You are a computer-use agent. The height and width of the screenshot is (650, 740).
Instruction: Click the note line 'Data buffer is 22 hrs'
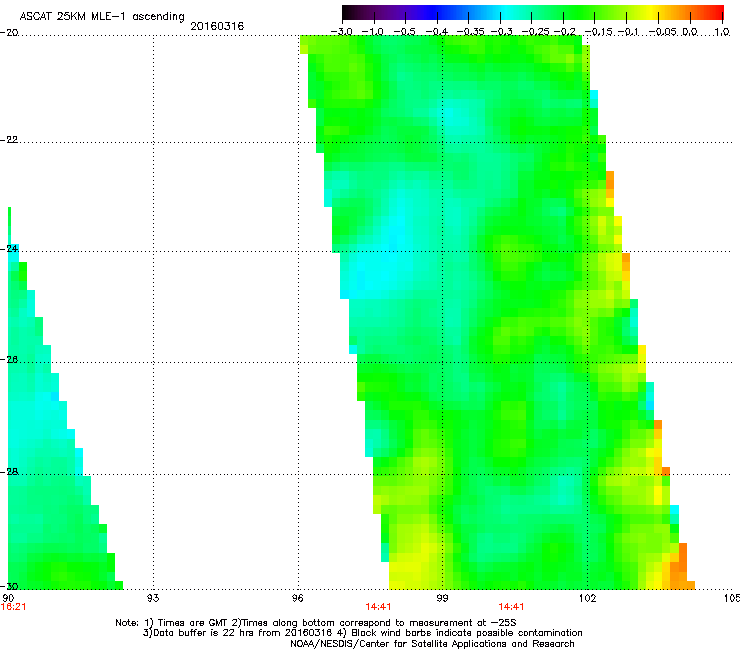(x=362, y=633)
